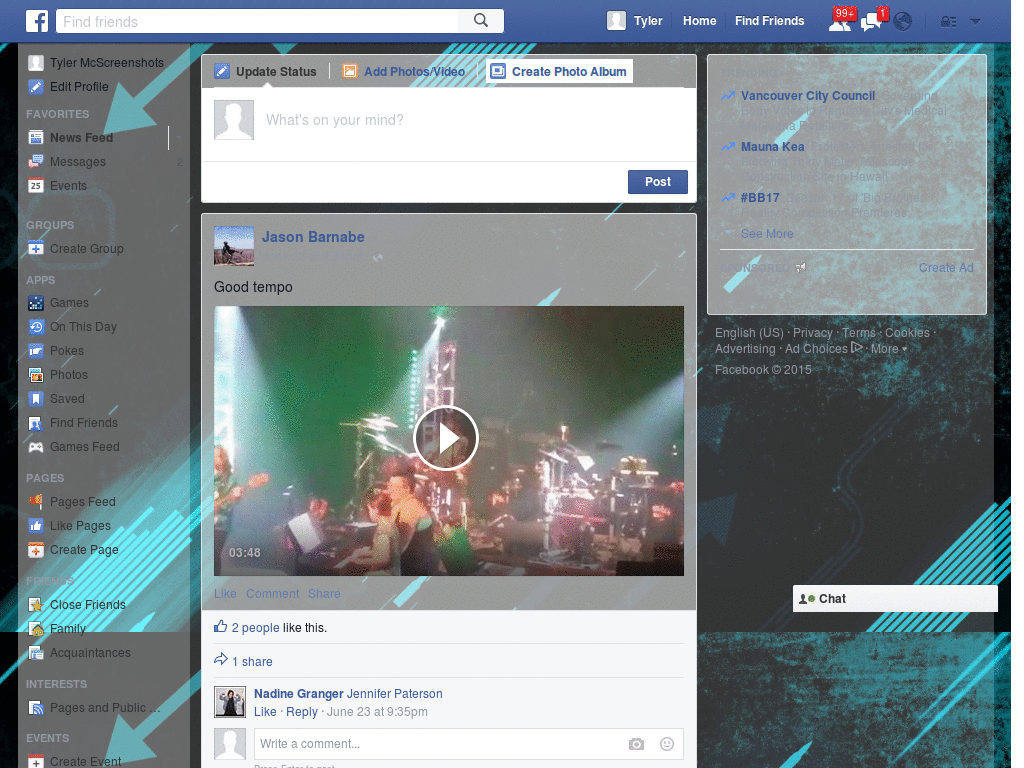Click the News Feed icon in sidebar
Viewport: 1024px width, 768px height.
pyautogui.click(x=36, y=138)
